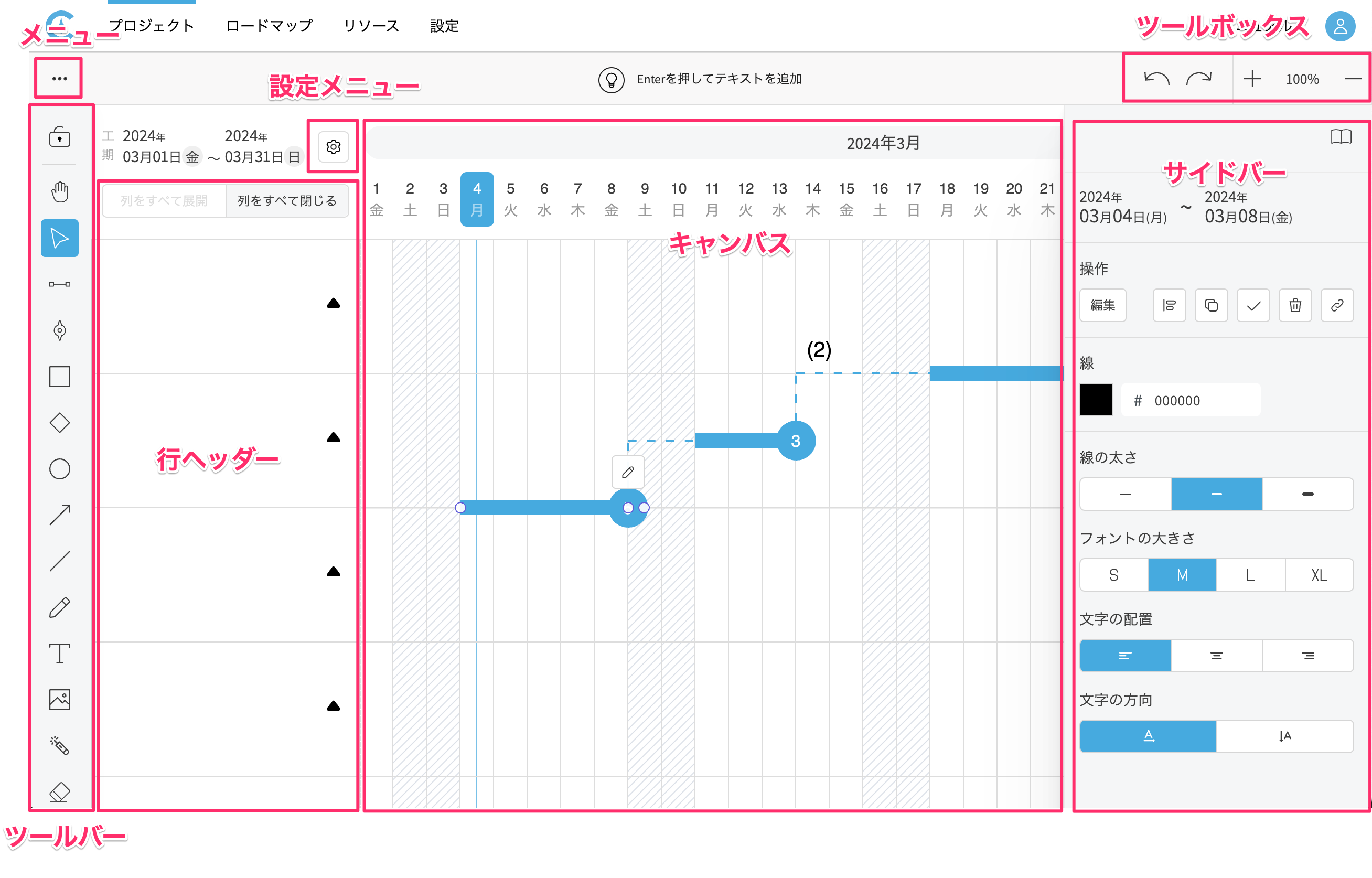Collapse the last row header triangle
The width and height of the screenshot is (1372, 878).
(x=334, y=706)
